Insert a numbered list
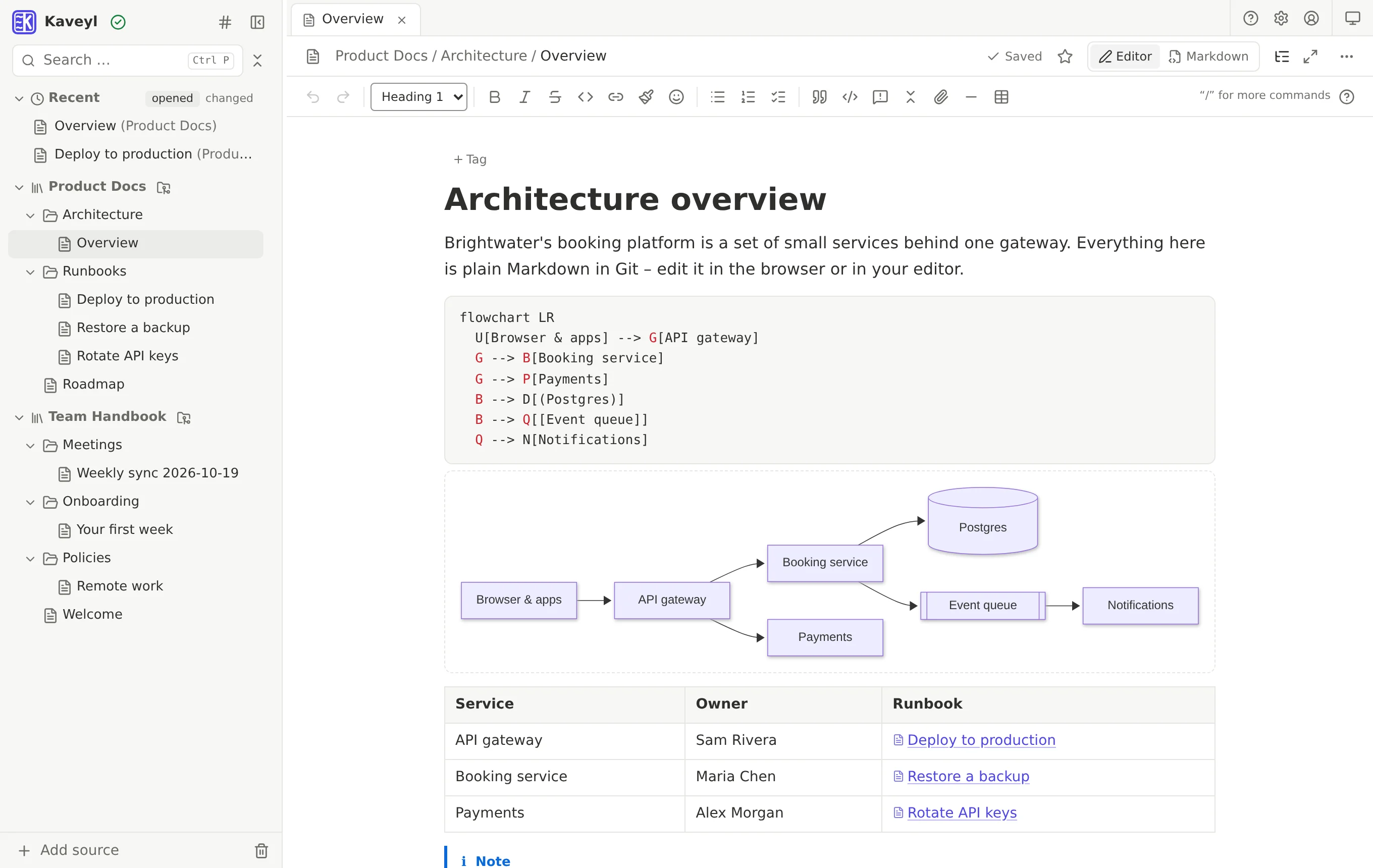1373x868 pixels. (748, 97)
